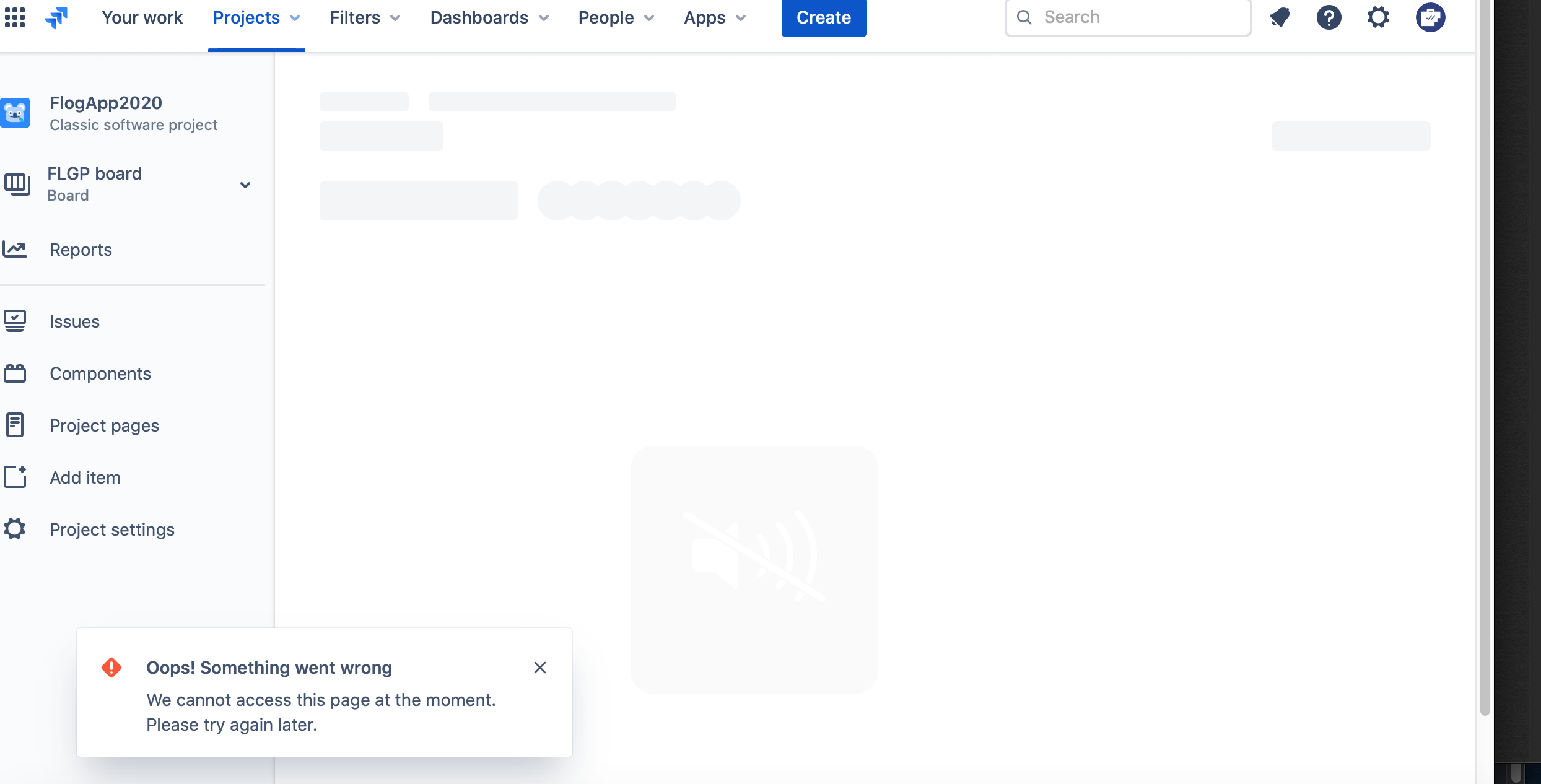Click the red error warning icon
Screen dimensions: 1541x784
point(111,668)
